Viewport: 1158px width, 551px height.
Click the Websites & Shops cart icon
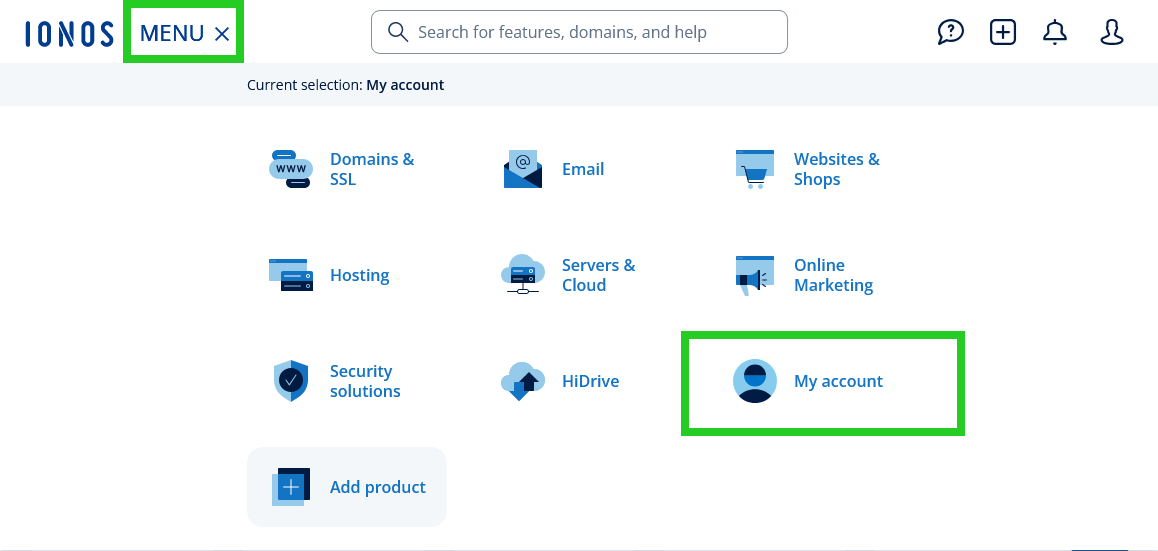755,169
